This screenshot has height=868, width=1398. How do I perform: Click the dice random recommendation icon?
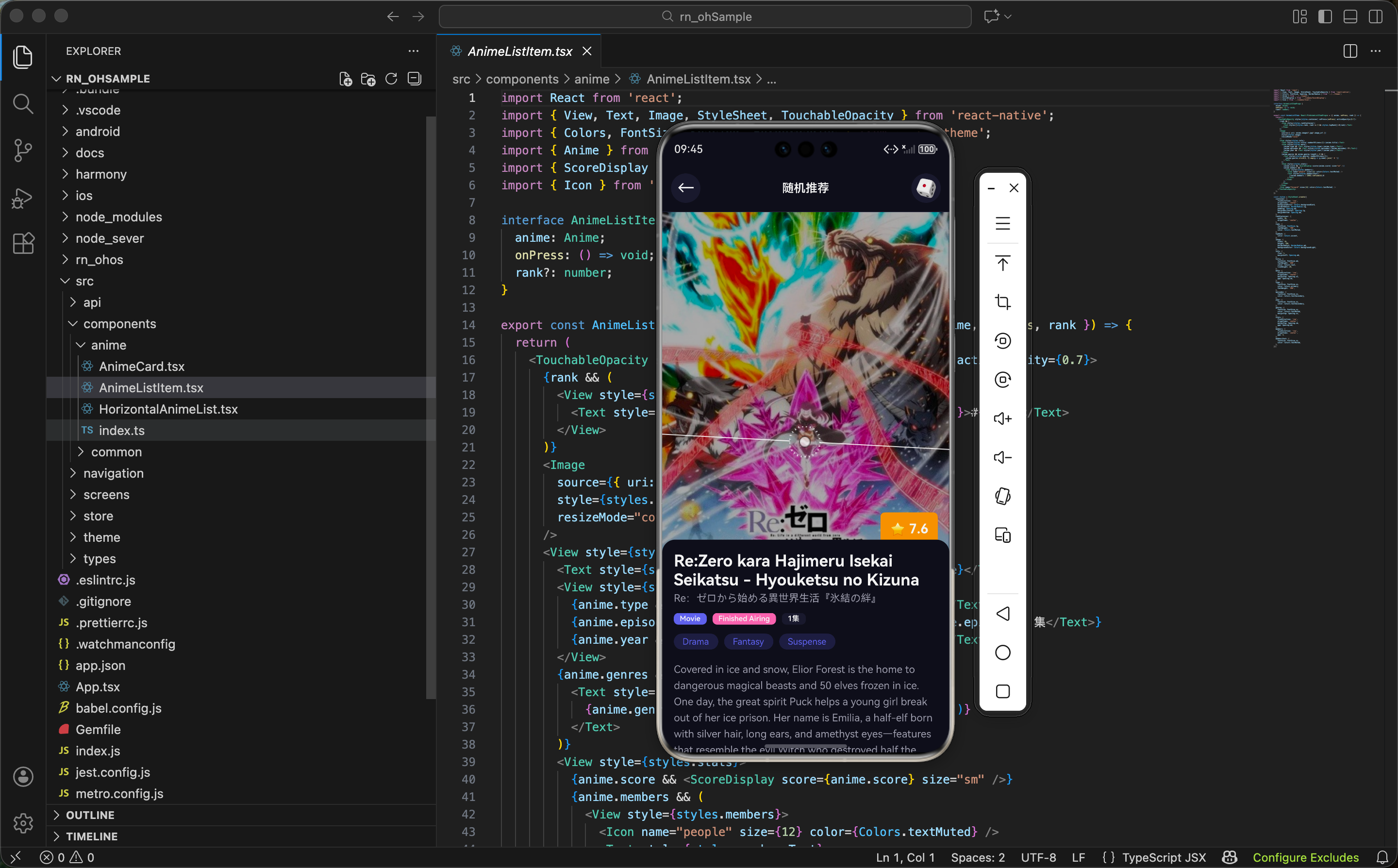click(x=925, y=188)
